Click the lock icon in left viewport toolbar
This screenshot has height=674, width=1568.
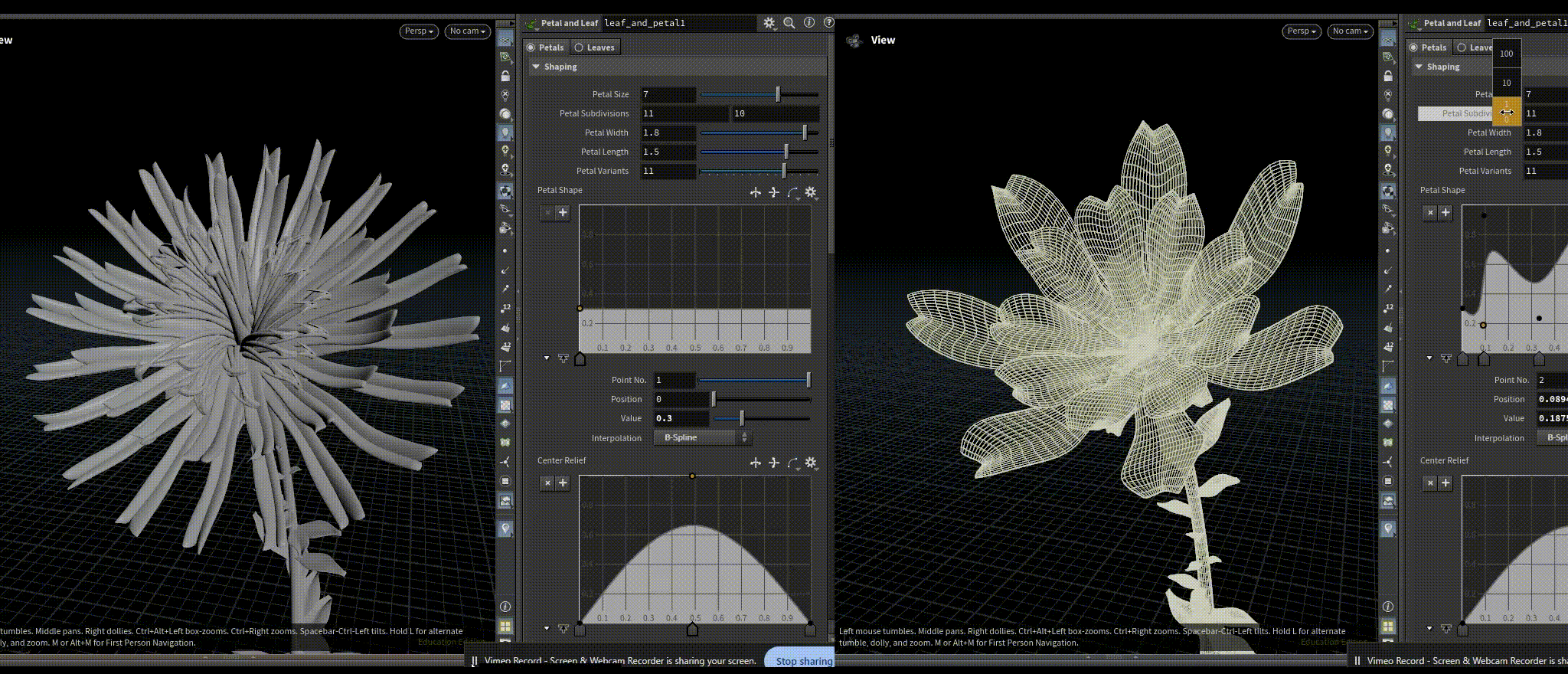pyautogui.click(x=505, y=76)
